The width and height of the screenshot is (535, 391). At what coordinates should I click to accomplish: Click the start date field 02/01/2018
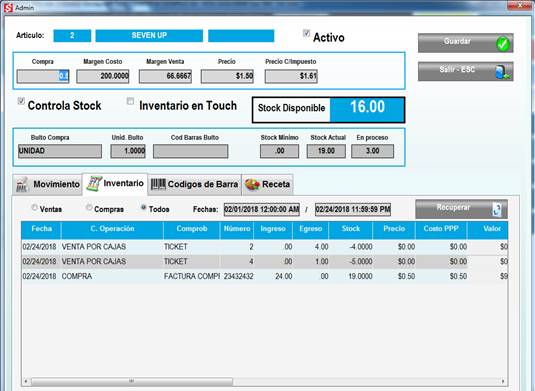pos(262,209)
